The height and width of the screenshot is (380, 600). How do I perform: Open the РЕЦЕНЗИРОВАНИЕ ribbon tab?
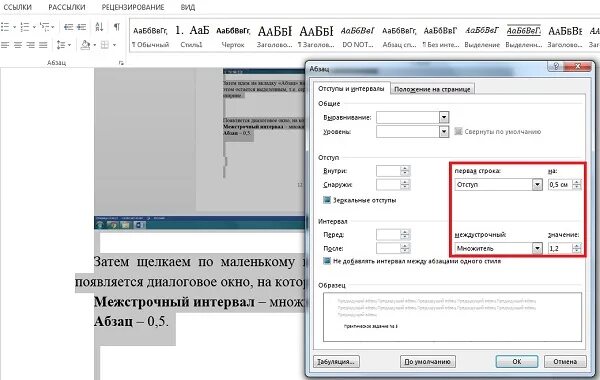(133, 7)
